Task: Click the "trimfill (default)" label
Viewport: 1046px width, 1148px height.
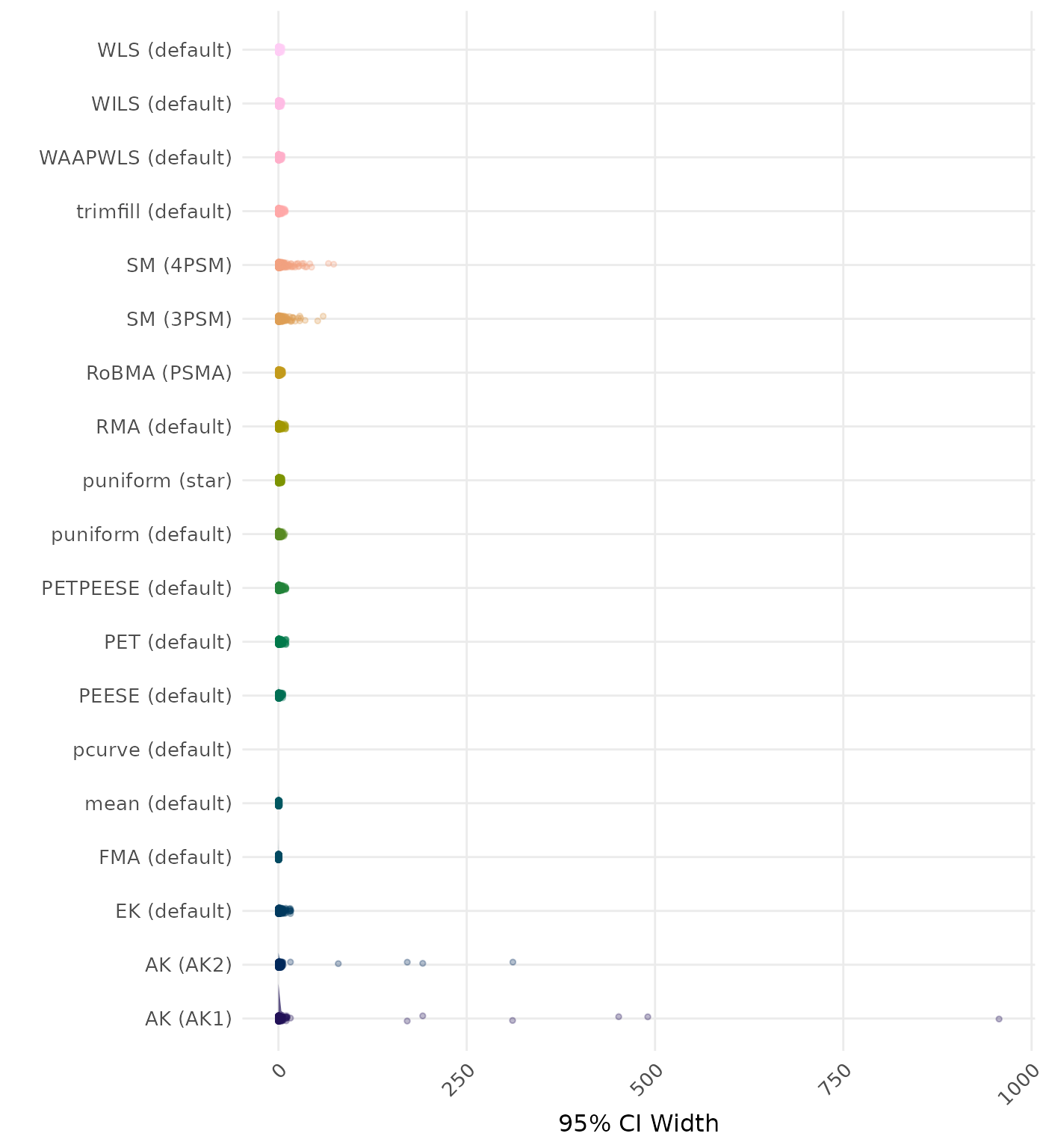Action: [154, 212]
